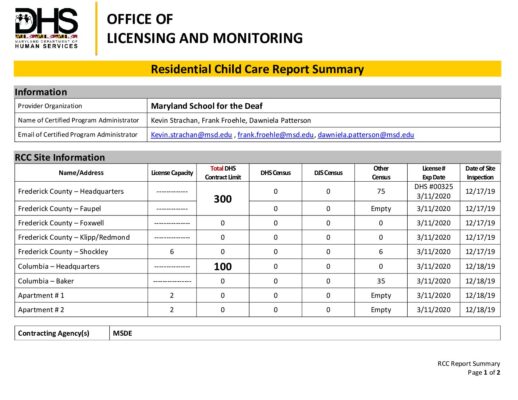
Task: Click the 'License # Exp Date' column header
Action: (433, 173)
